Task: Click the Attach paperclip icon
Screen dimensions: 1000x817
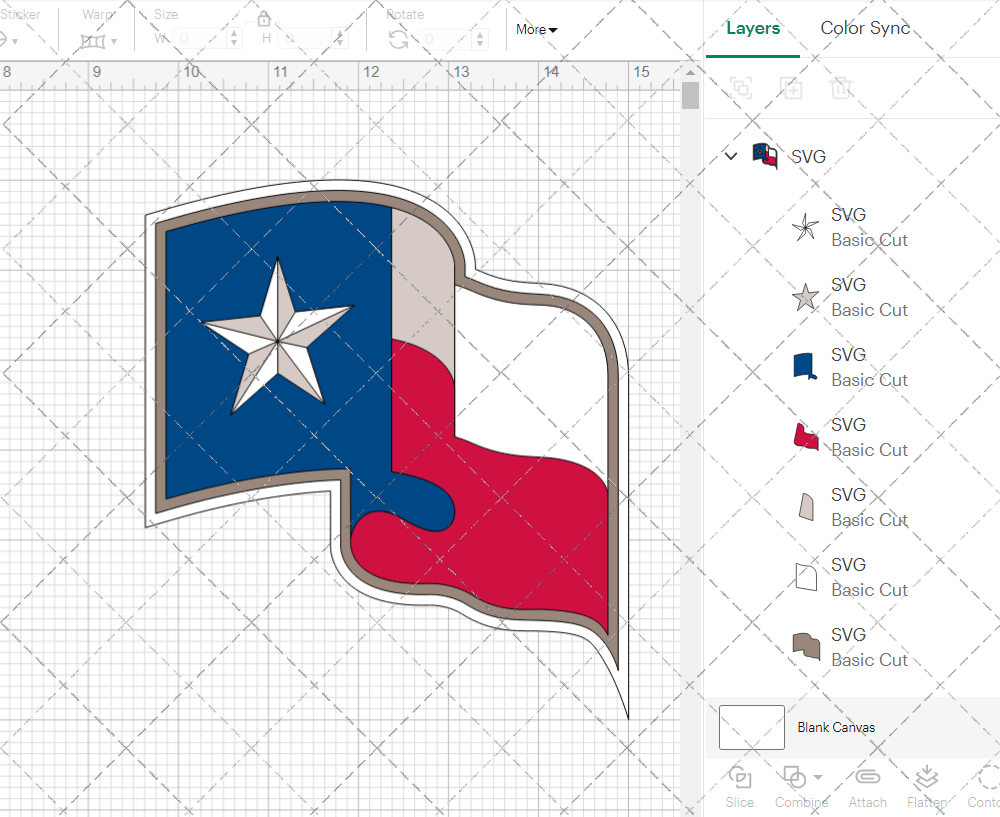Action: [x=867, y=778]
